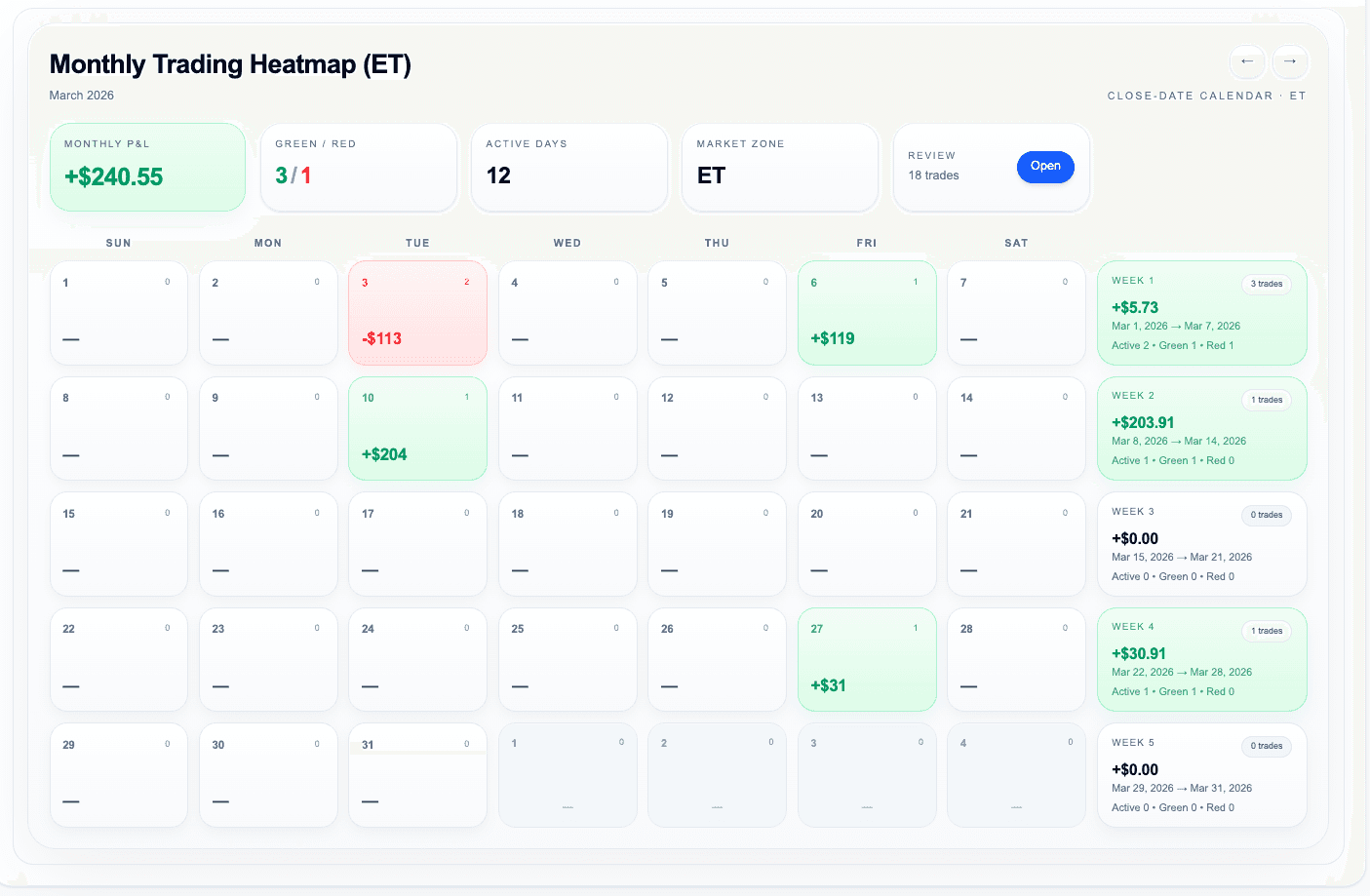The image size is (1370, 896).
Task: Select the March 20 day cell
Action: tap(867, 544)
